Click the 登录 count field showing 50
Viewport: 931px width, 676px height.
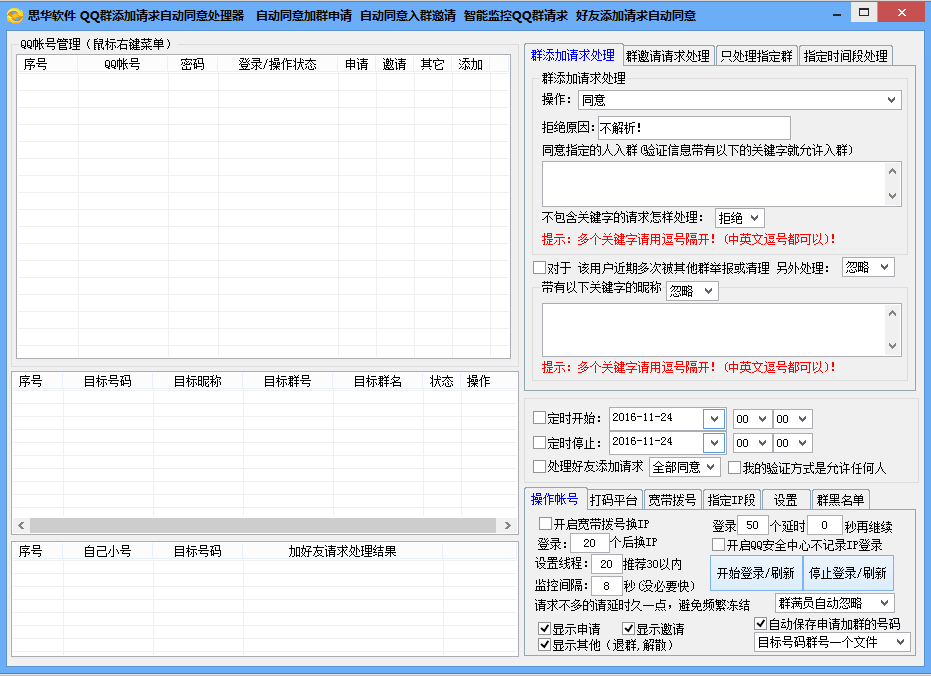pos(753,525)
